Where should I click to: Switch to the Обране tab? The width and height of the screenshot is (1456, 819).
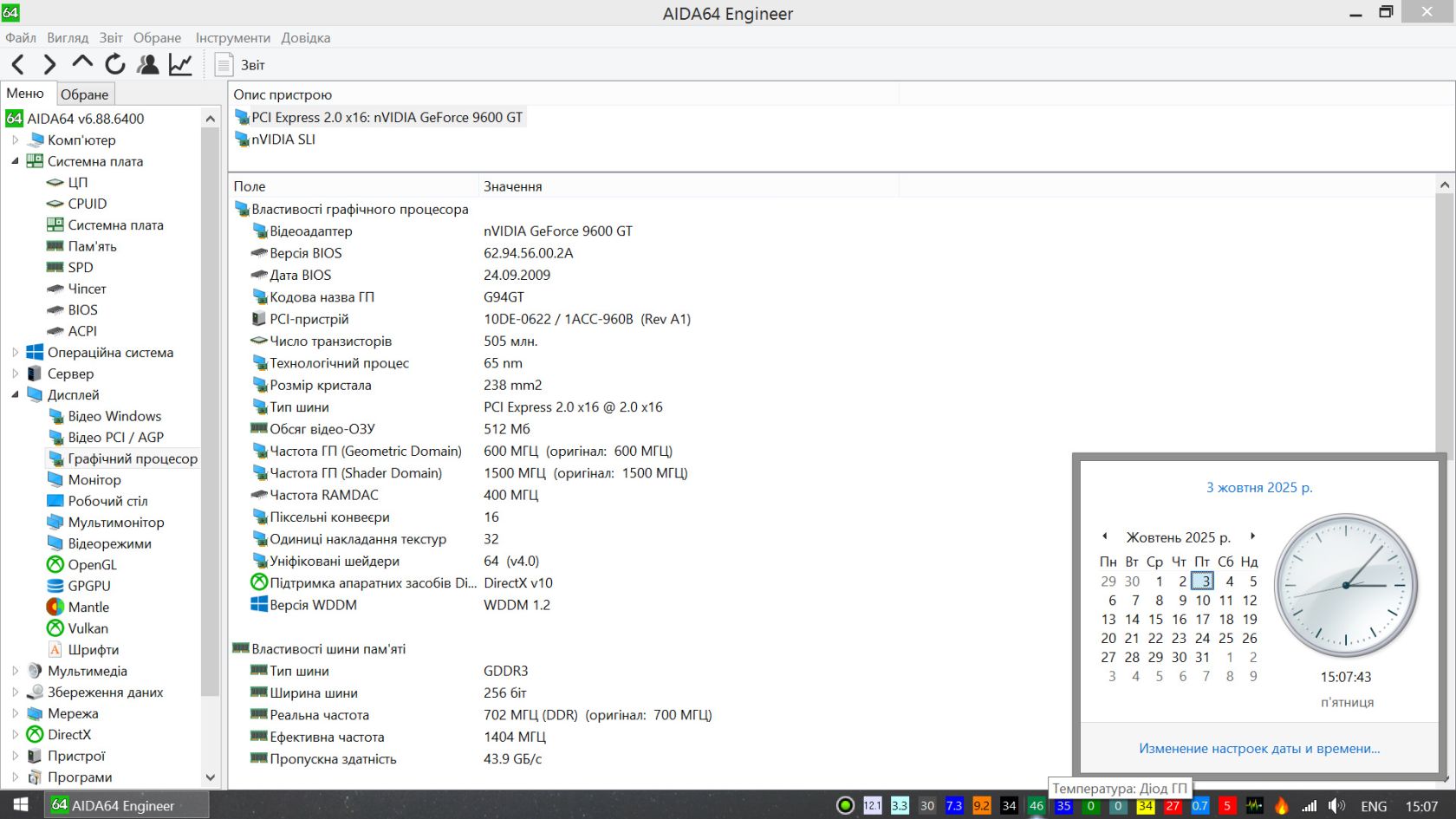(x=85, y=94)
